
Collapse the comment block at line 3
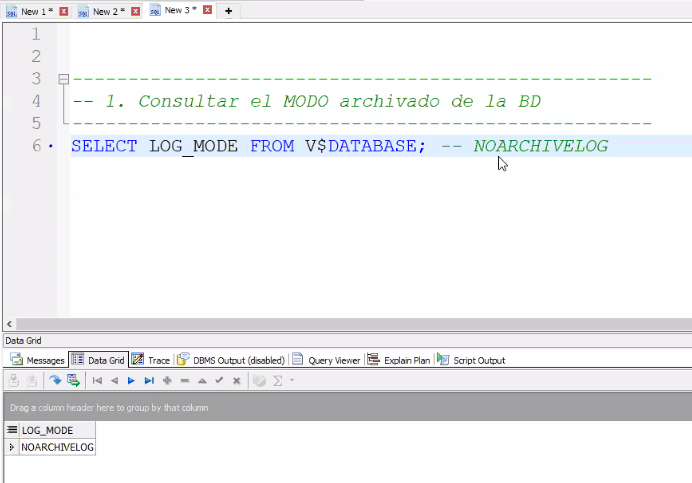[x=62, y=79]
